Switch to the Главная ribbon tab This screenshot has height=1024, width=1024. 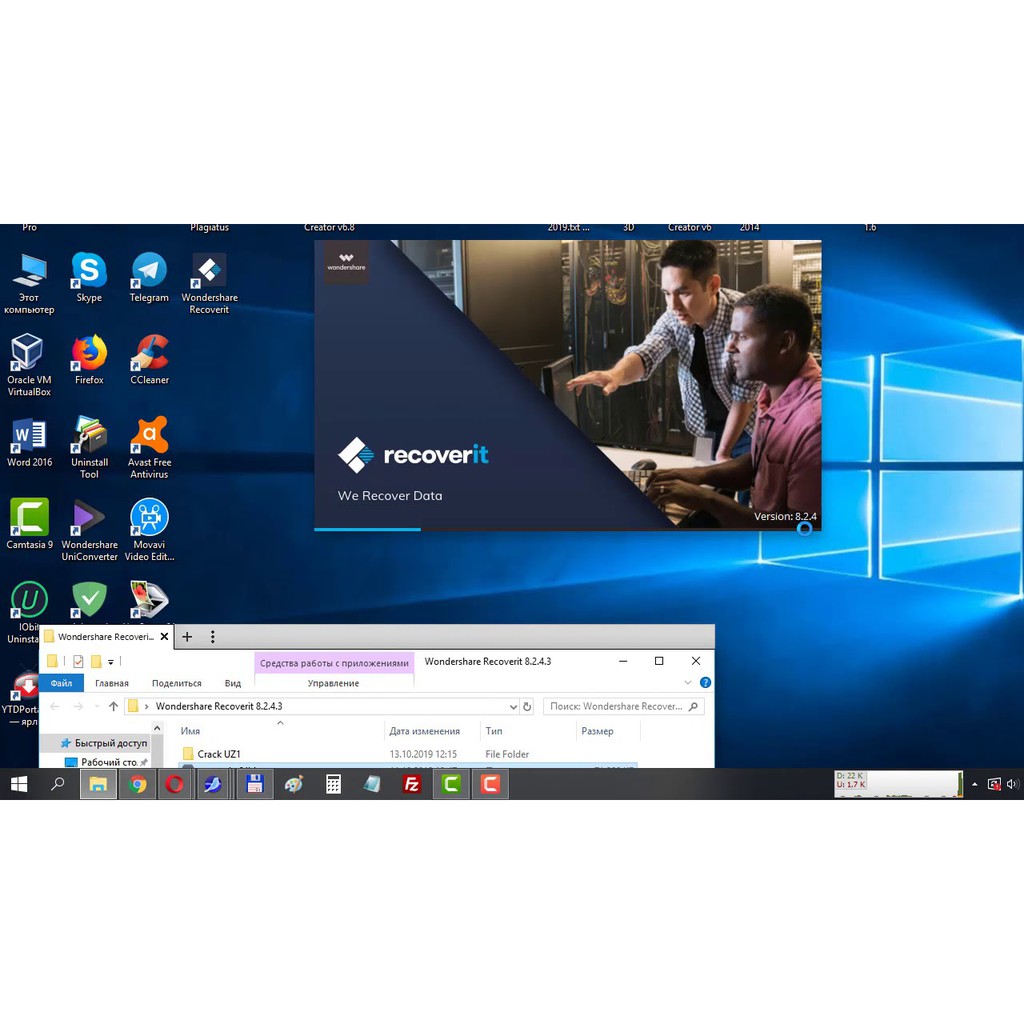[112, 683]
